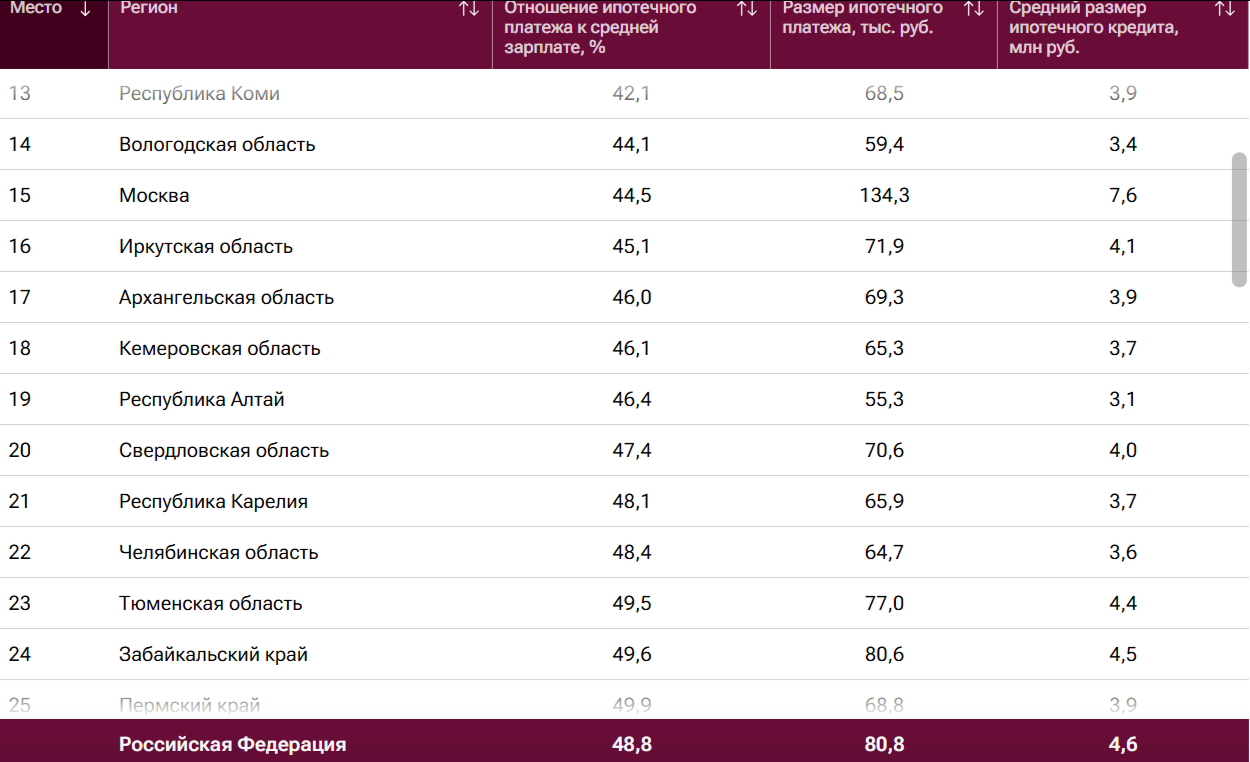Click the Регион column header text
1250x762 pixels.
(149, 9)
